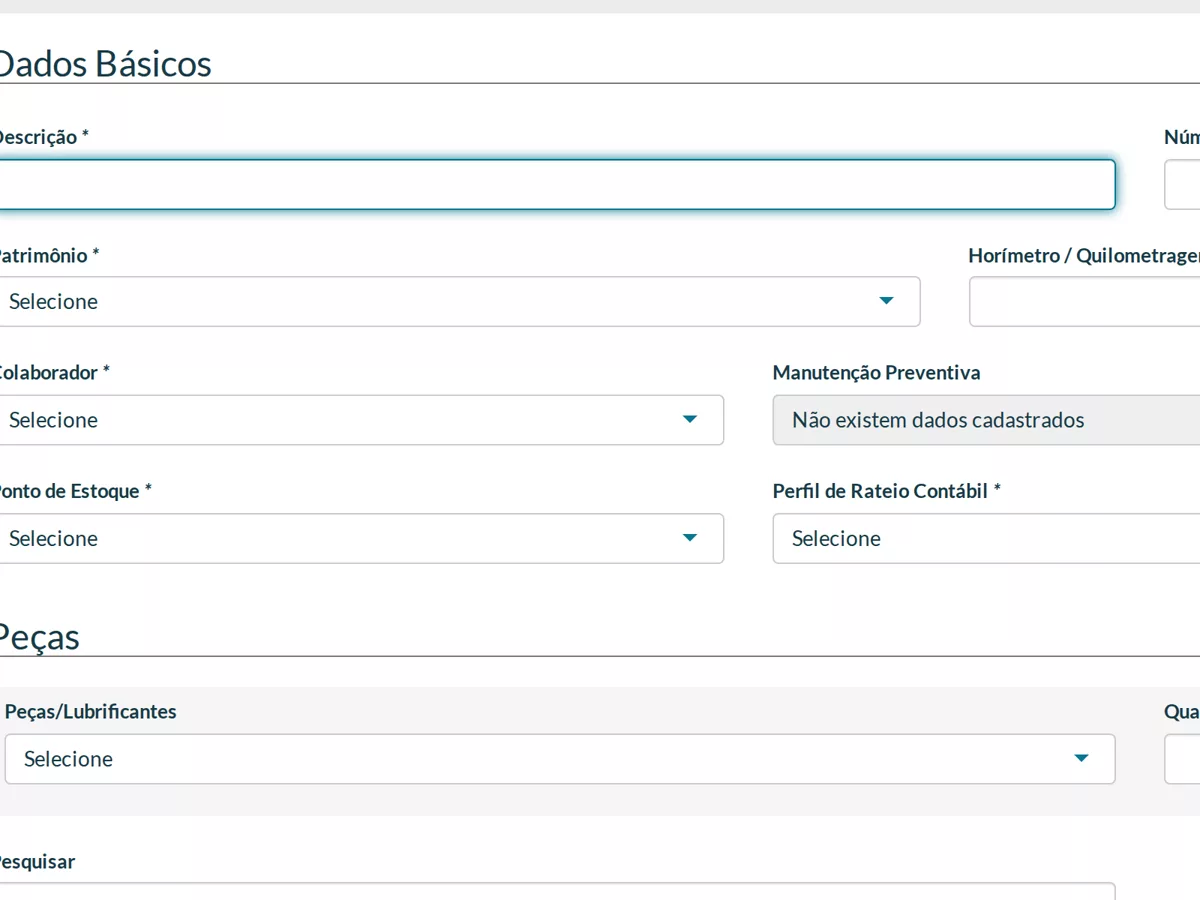The width and height of the screenshot is (1200, 900).
Task: Click the "Manutenção Preventiva" label
Action: 877,373
